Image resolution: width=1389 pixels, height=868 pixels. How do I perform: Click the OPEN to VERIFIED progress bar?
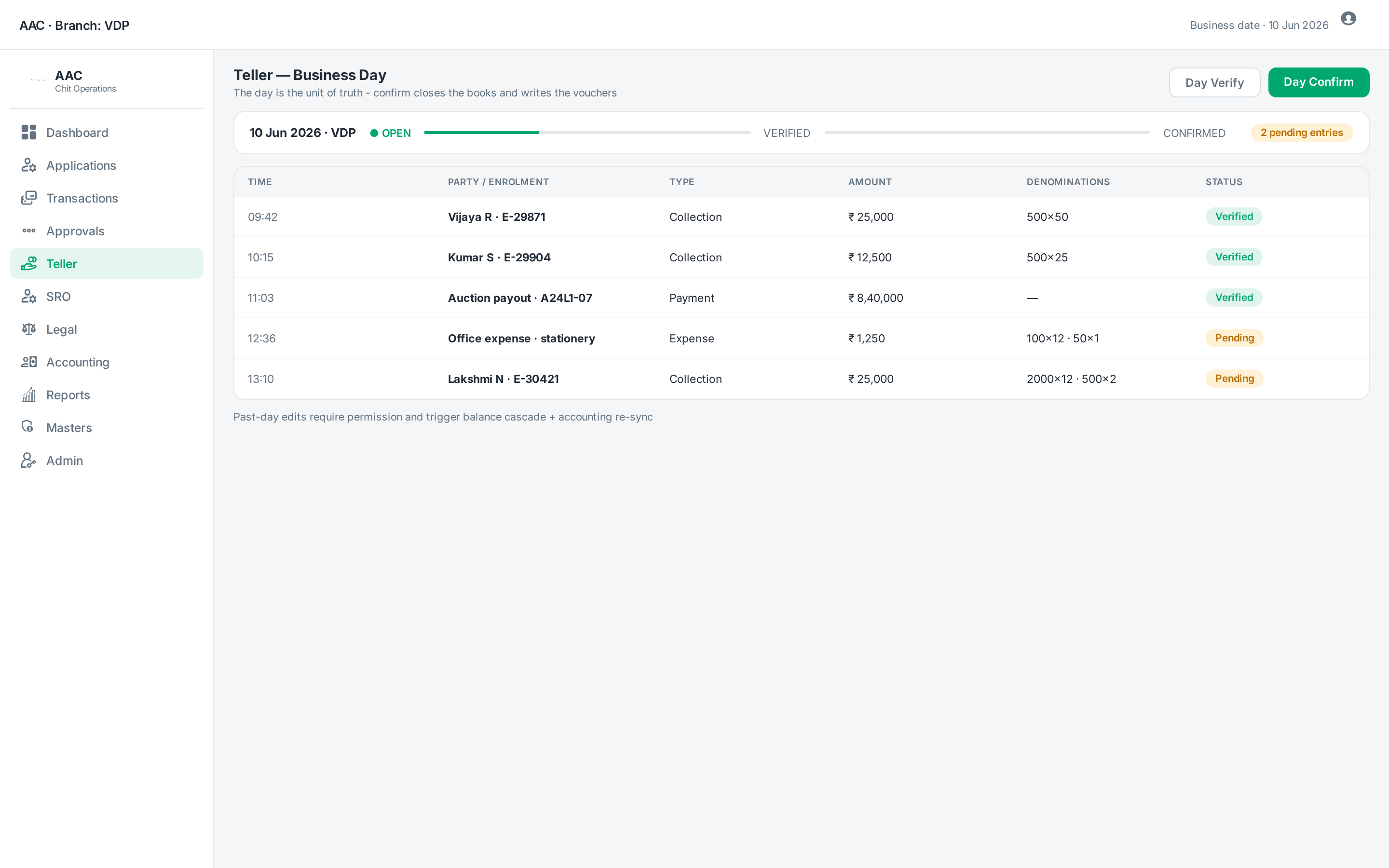(x=587, y=133)
